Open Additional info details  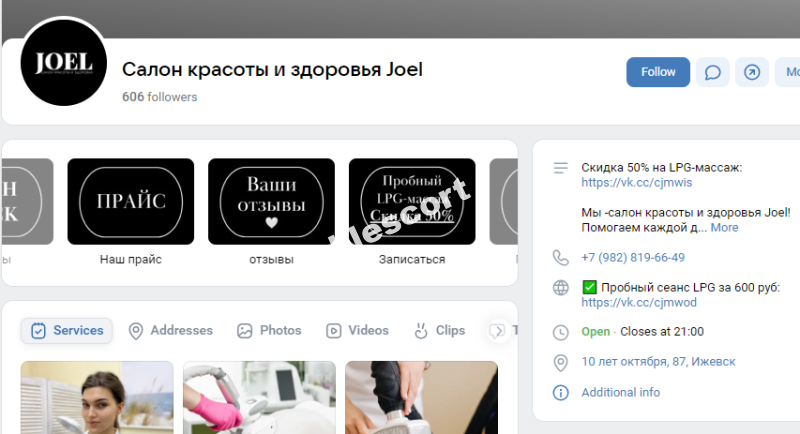620,392
